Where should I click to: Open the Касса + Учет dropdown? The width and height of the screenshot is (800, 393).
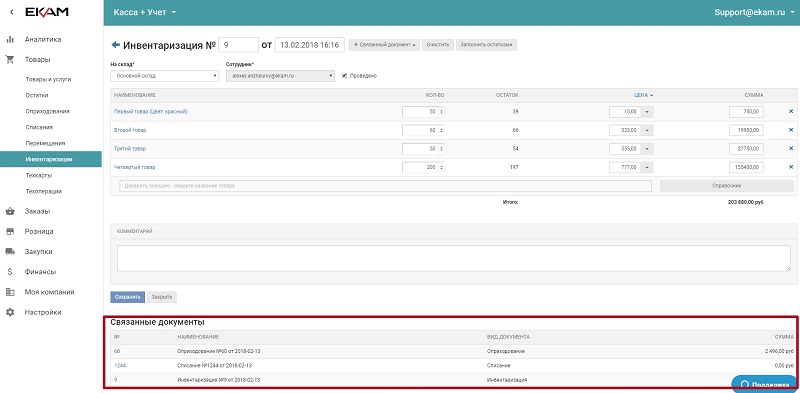tap(144, 12)
